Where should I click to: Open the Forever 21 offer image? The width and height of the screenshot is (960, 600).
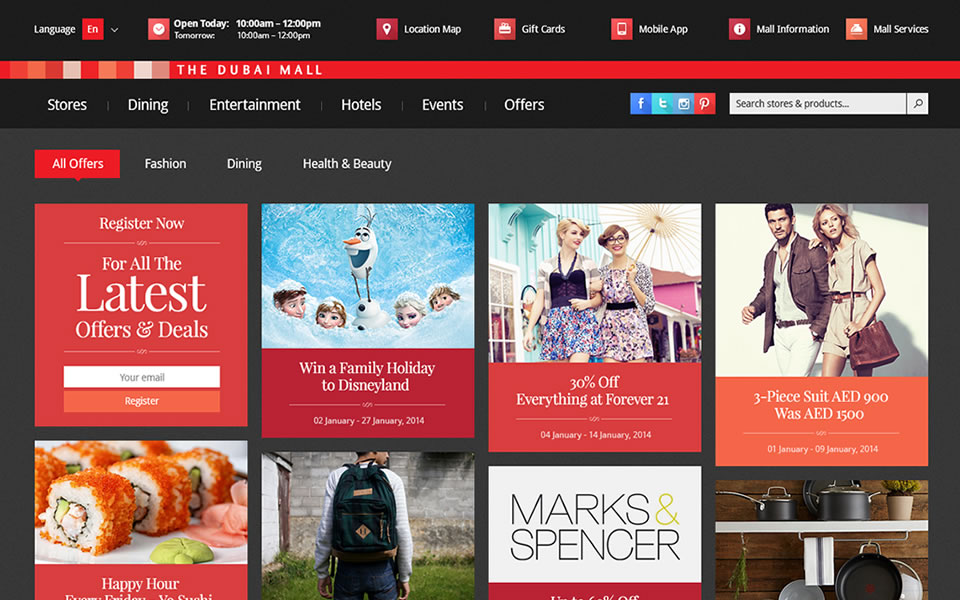tap(594, 283)
